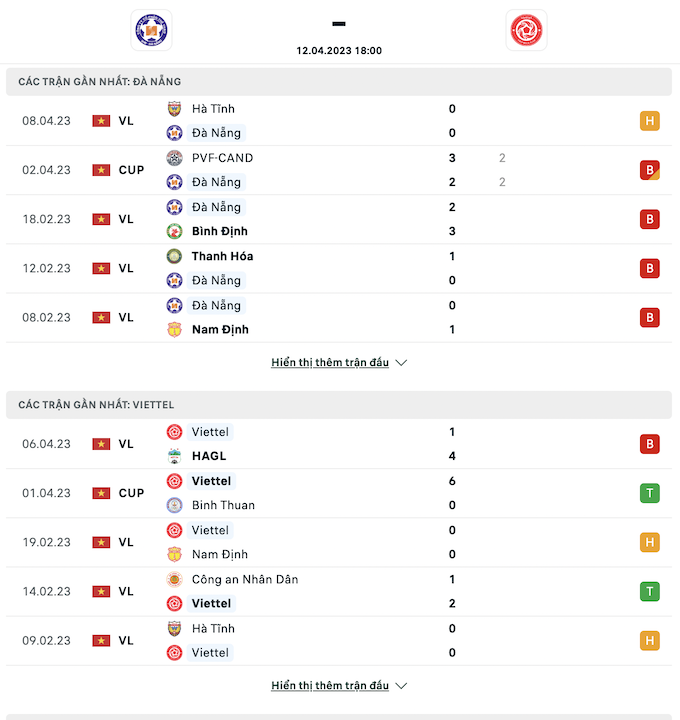The image size is (680, 720).
Task: Click 'Hiển thị thêm trận đấu' under Viettel
Action: [x=330, y=685]
